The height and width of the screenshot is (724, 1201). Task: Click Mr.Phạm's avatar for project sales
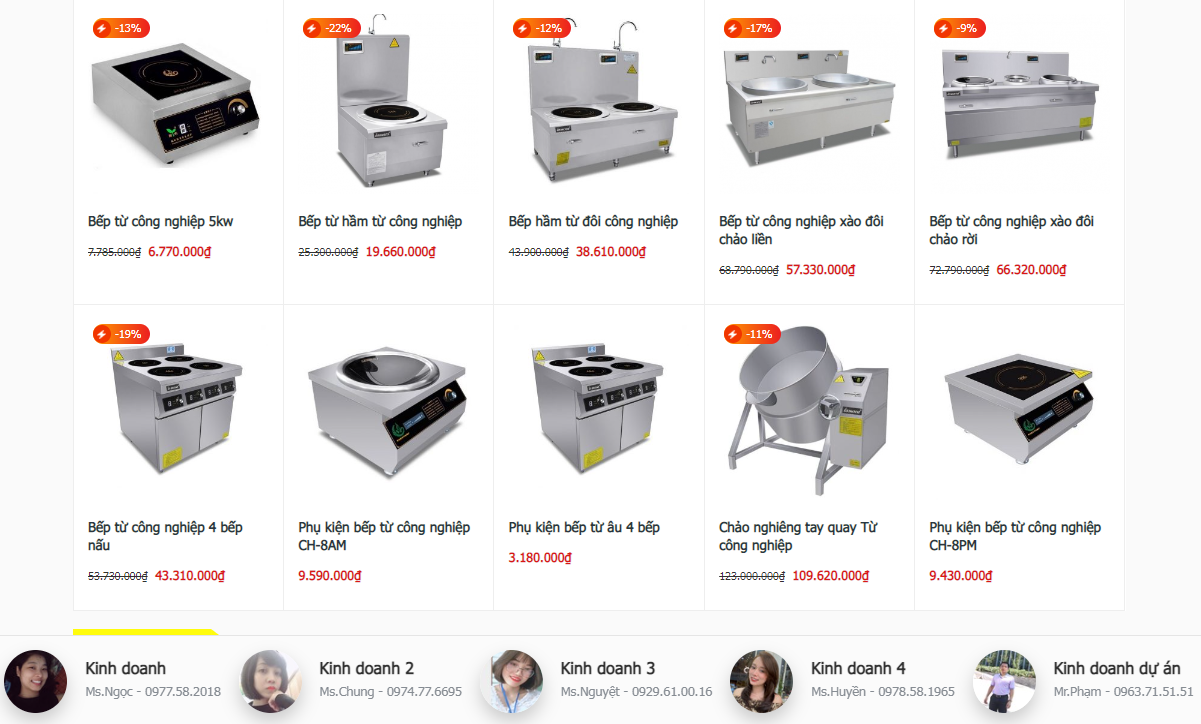1005,681
